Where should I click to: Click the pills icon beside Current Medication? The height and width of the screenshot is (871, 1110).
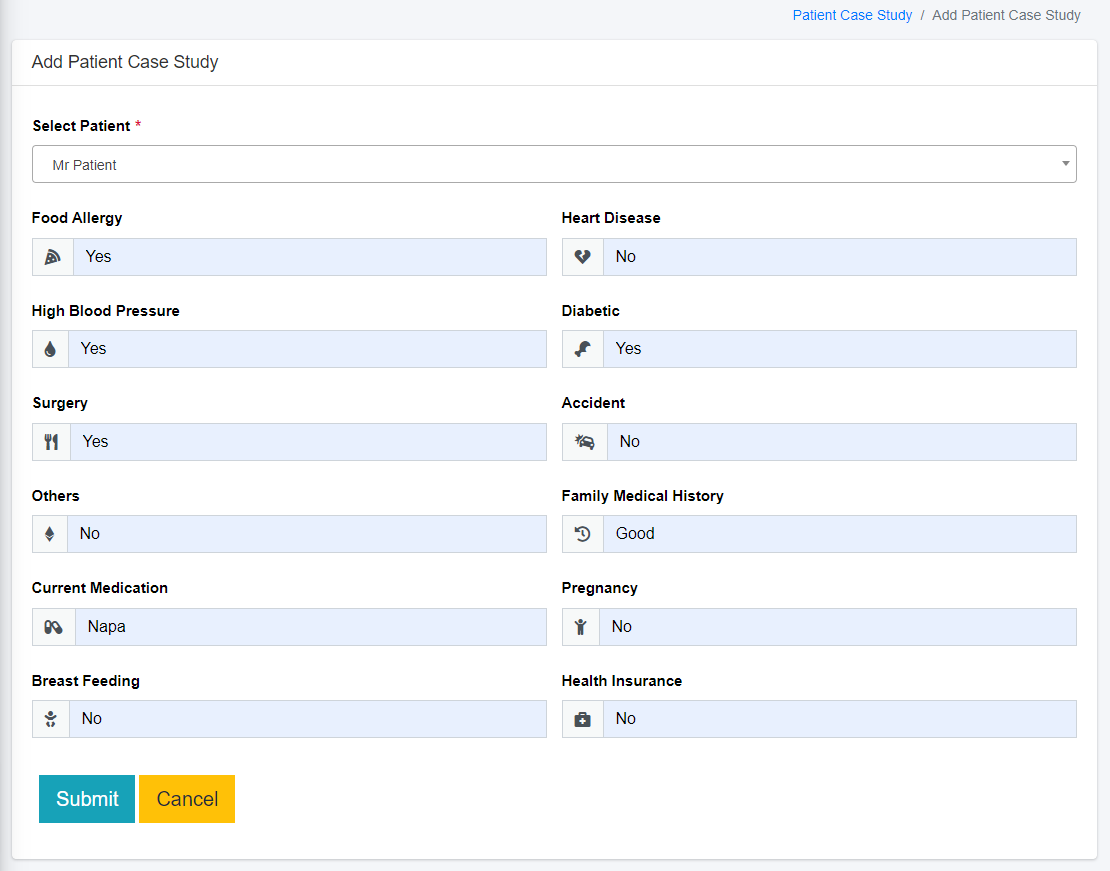(x=53, y=627)
